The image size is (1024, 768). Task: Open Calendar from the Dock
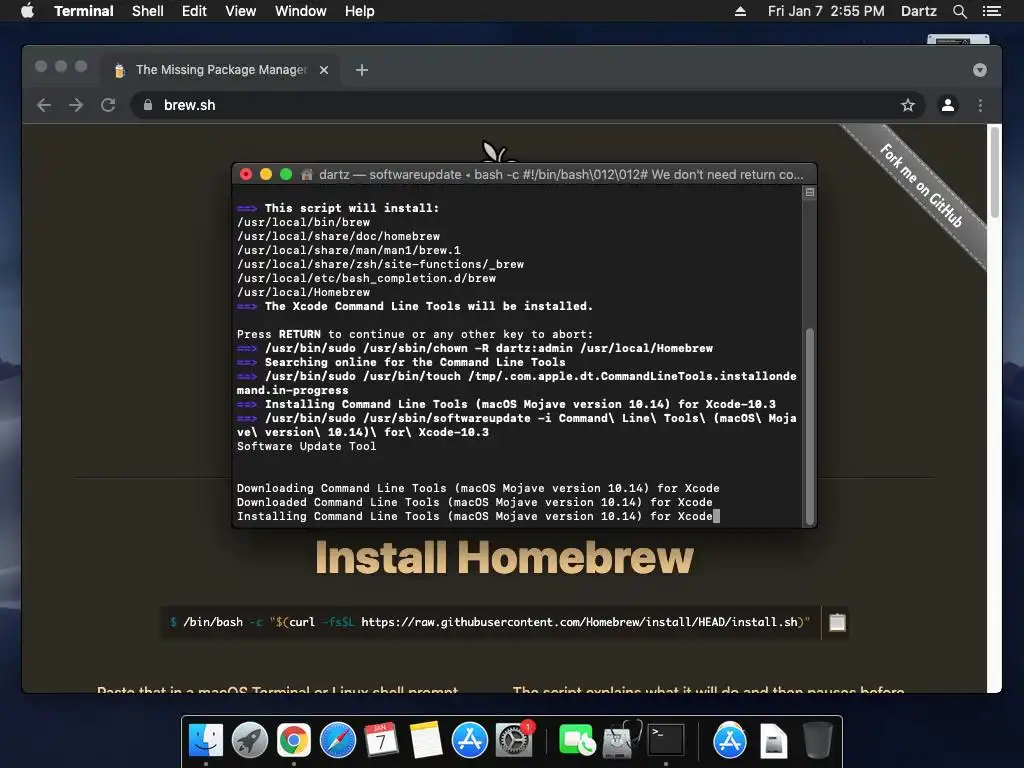(x=381, y=740)
